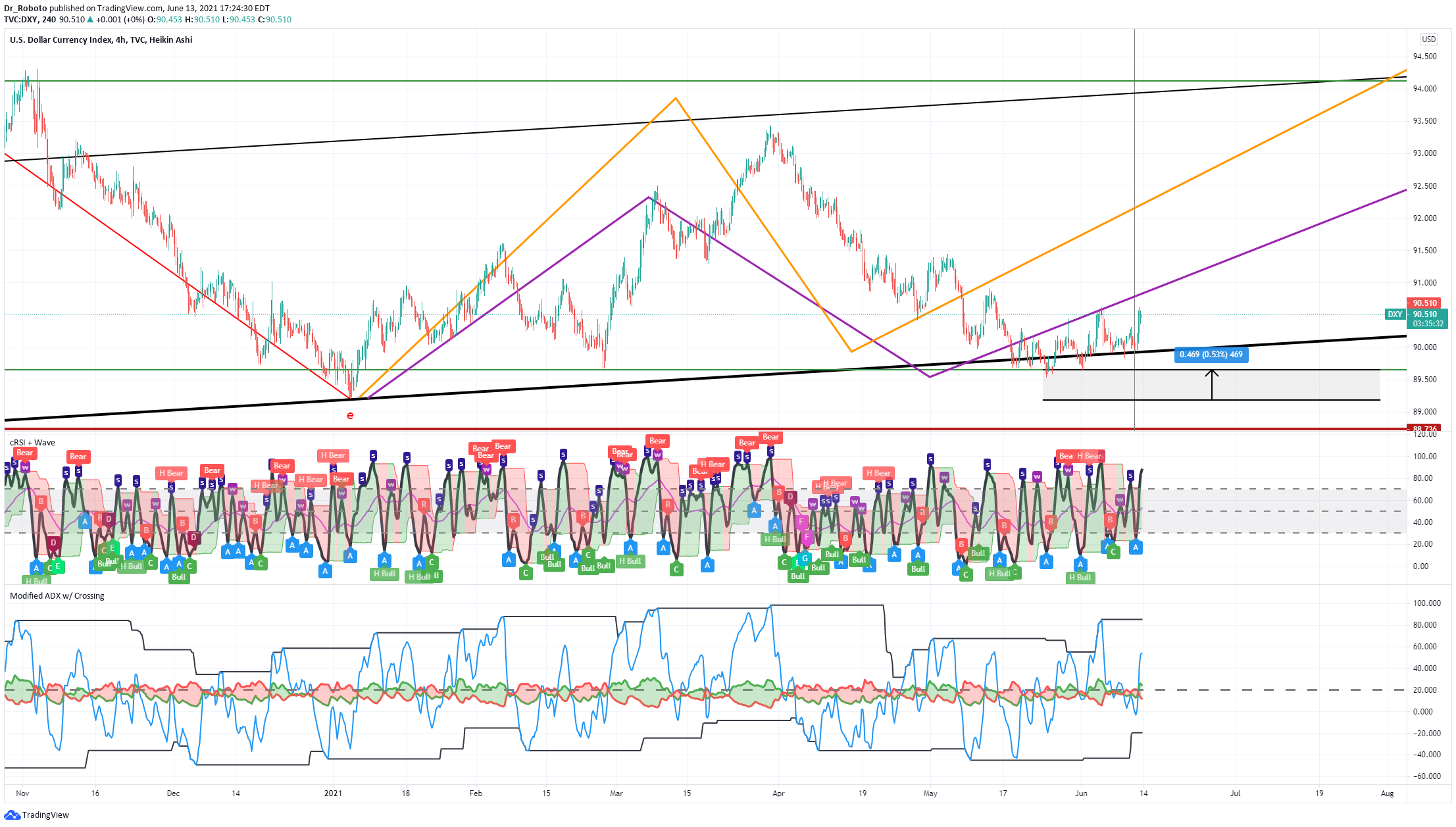
Task: Click the blue 0.469 (0.53%) 469 measurement label
Action: coord(1211,355)
